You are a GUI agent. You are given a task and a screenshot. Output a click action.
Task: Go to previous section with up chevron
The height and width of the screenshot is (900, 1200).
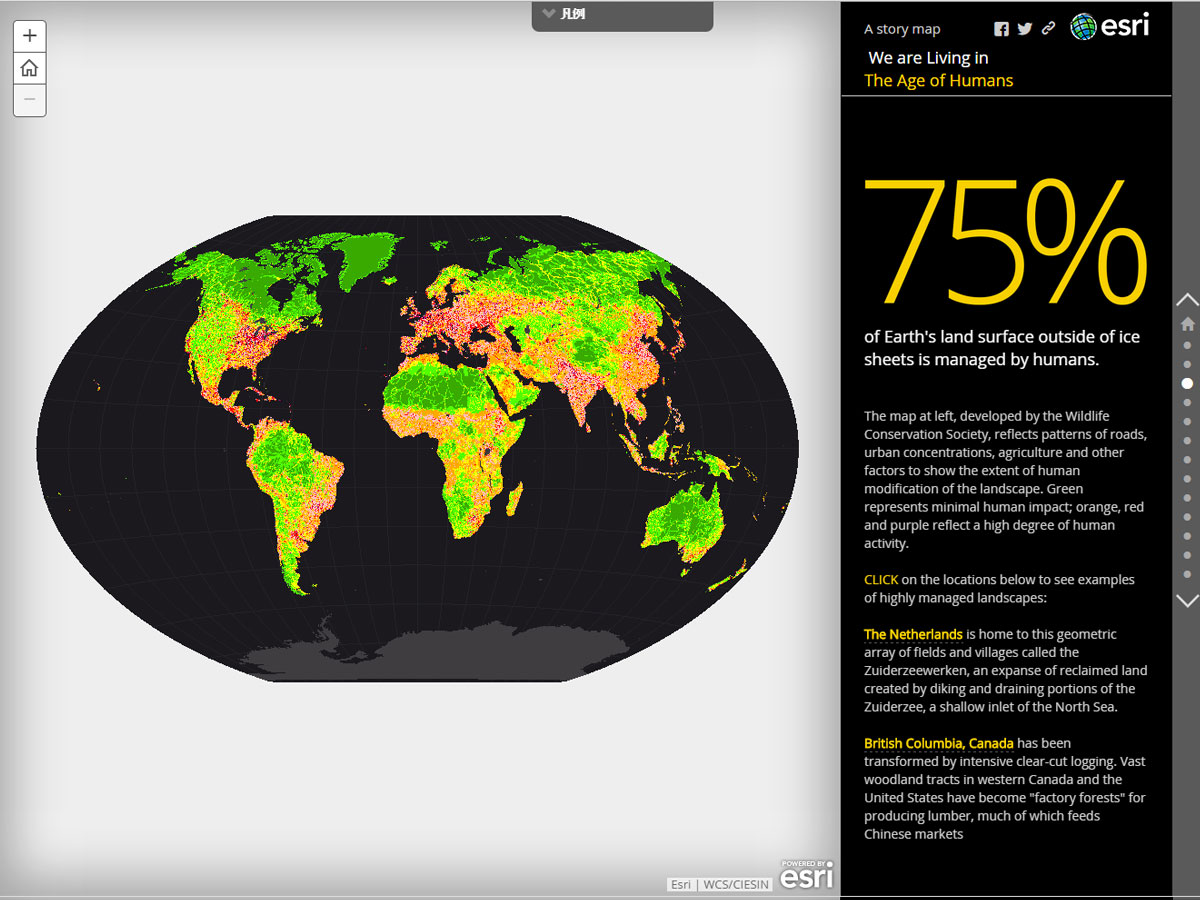[x=1187, y=300]
